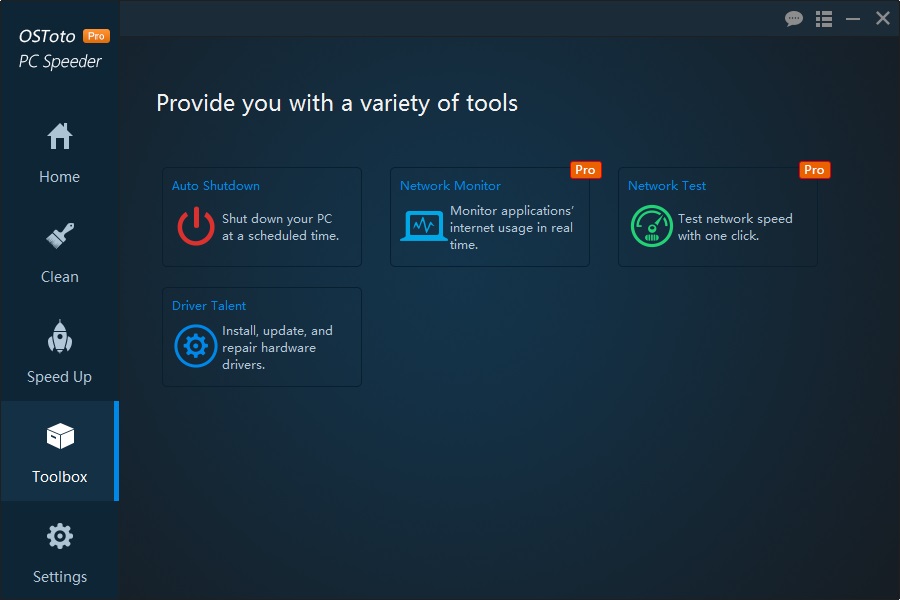The height and width of the screenshot is (600, 900).
Task: Click the Speed Up rocket icon
Action: [60, 336]
